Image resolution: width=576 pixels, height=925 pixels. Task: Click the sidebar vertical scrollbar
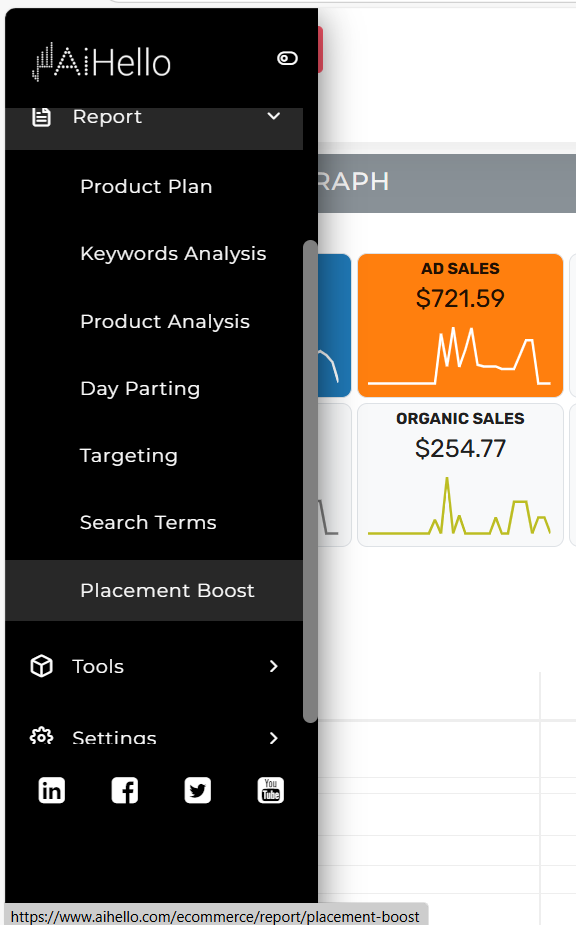(310, 481)
